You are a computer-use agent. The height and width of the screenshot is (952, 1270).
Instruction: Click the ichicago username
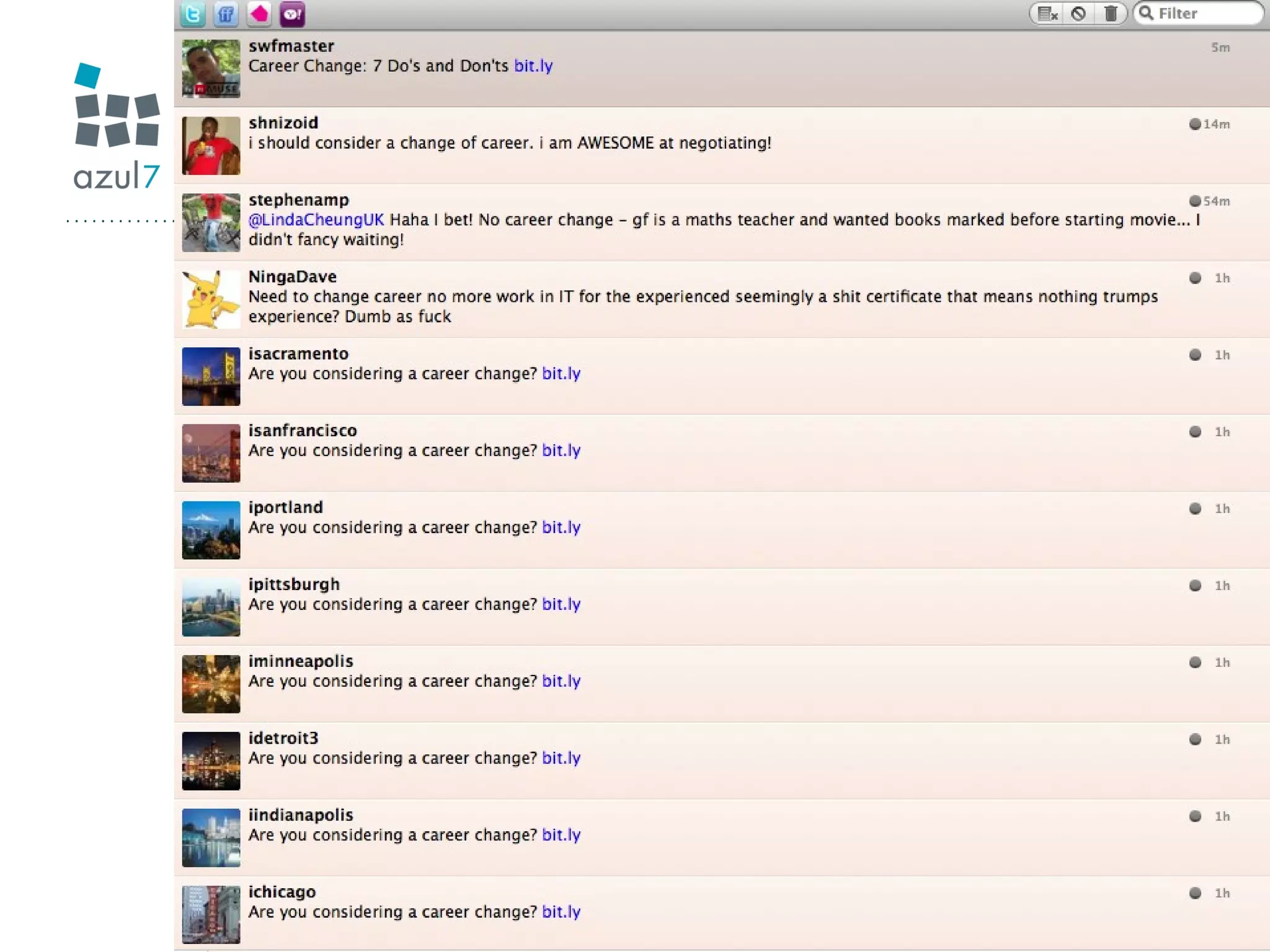(282, 892)
